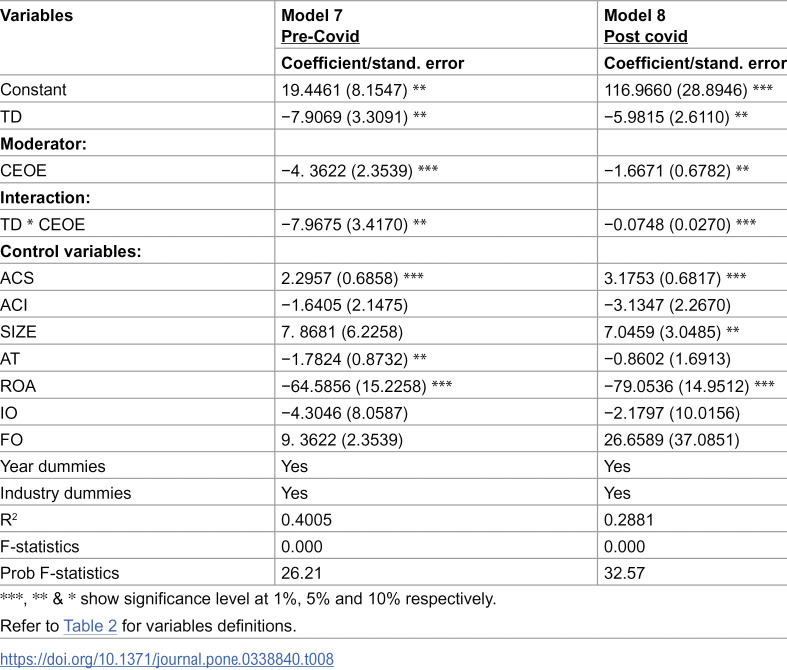Select the Industry dummies row label
This screenshot has height=670, width=787.
click(x=66, y=493)
